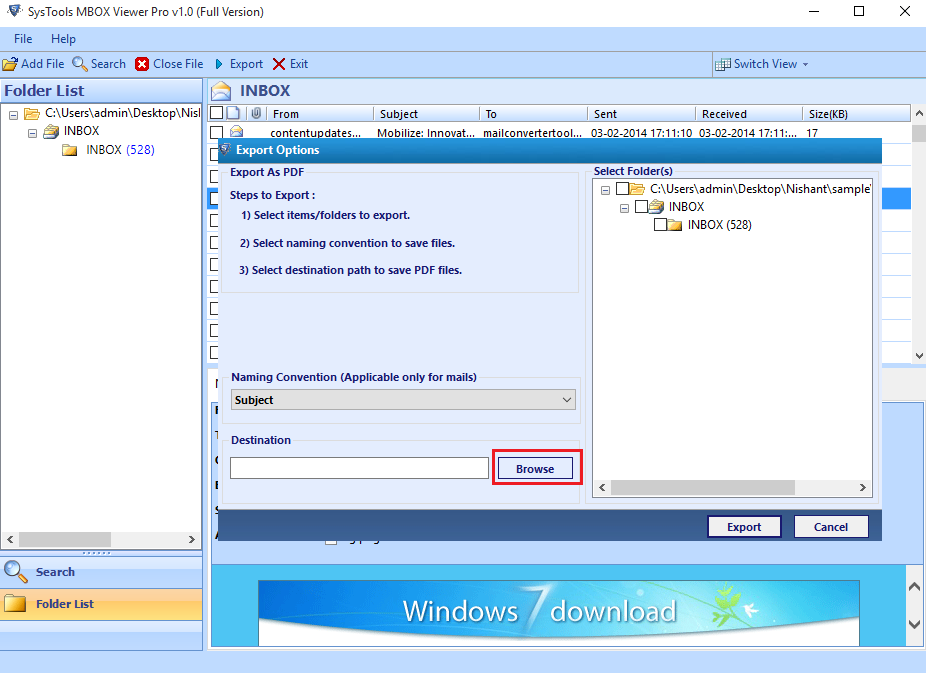Click the Switch View grid icon

click(722, 64)
